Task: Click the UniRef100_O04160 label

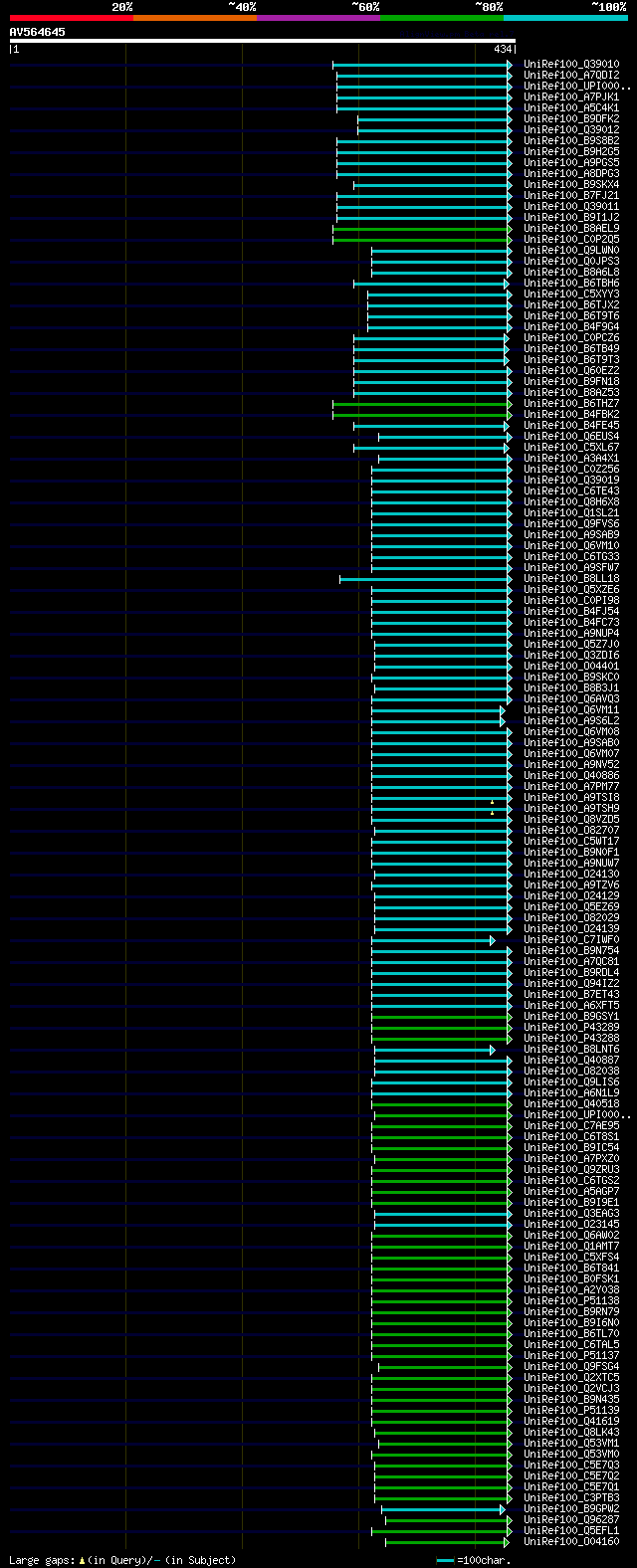Action: (x=571, y=1542)
